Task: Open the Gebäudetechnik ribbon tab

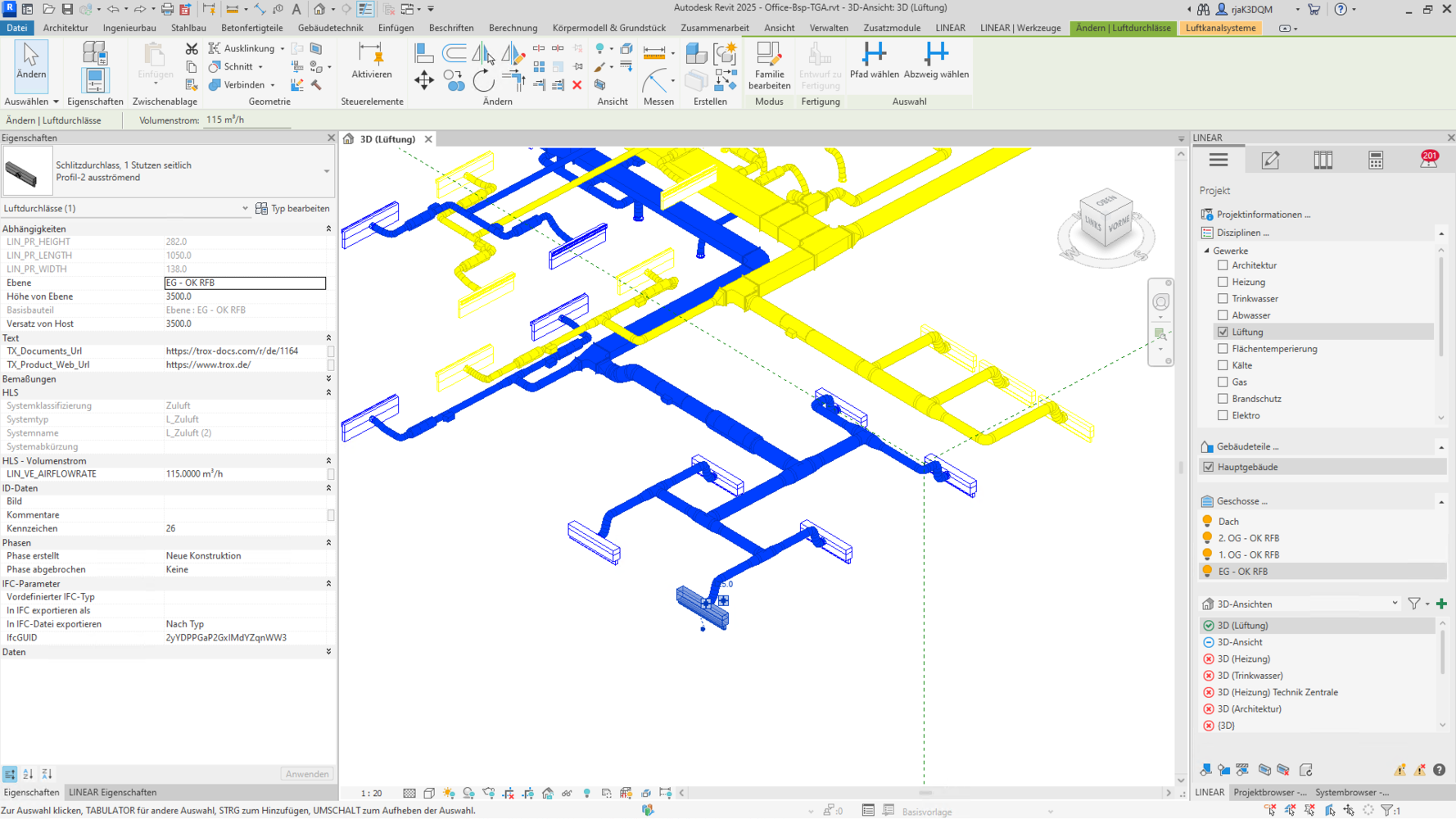Action: [x=330, y=28]
